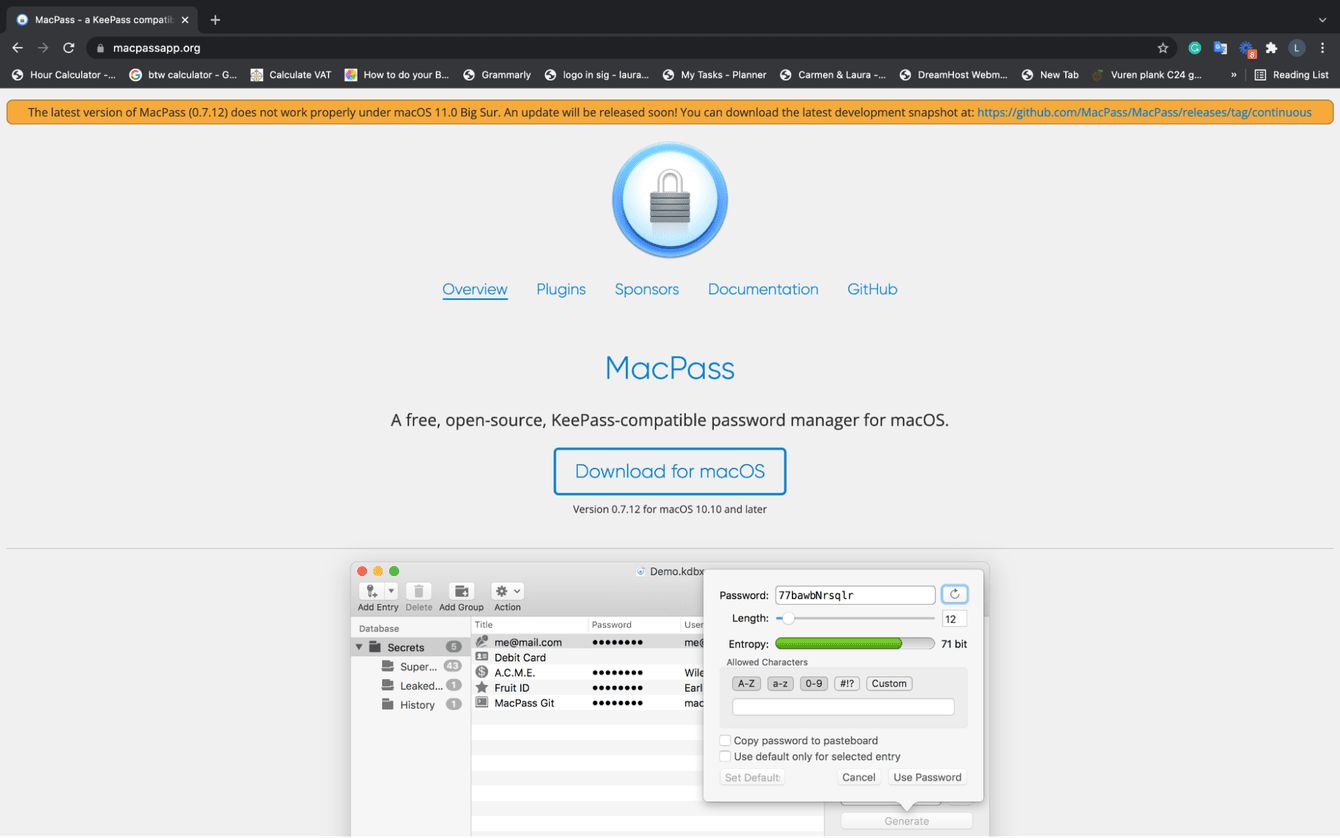The width and height of the screenshot is (1340, 838).
Task: Click the Generate button
Action: click(907, 821)
